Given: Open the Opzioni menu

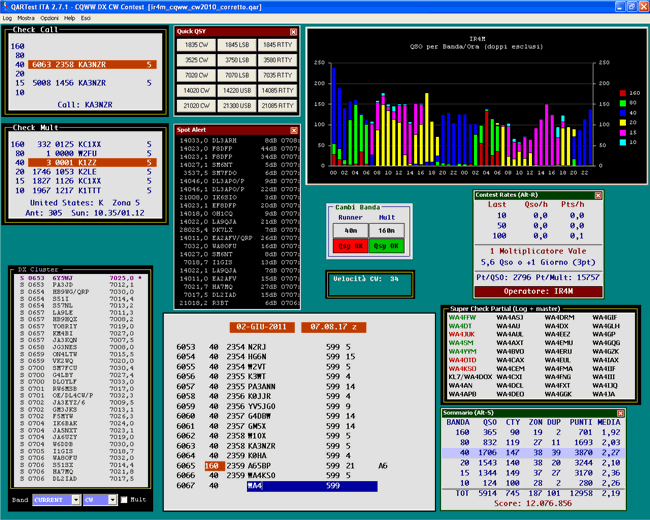Looking at the screenshot, I should pyautogui.click(x=49, y=18).
